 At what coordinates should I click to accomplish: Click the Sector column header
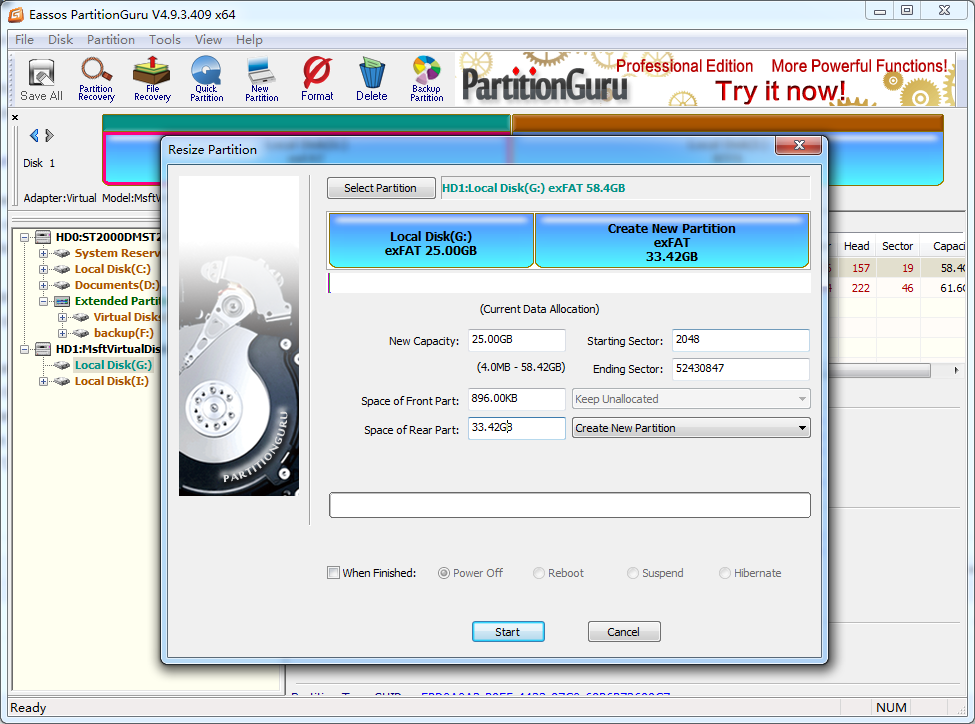pyautogui.click(x=897, y=246)
